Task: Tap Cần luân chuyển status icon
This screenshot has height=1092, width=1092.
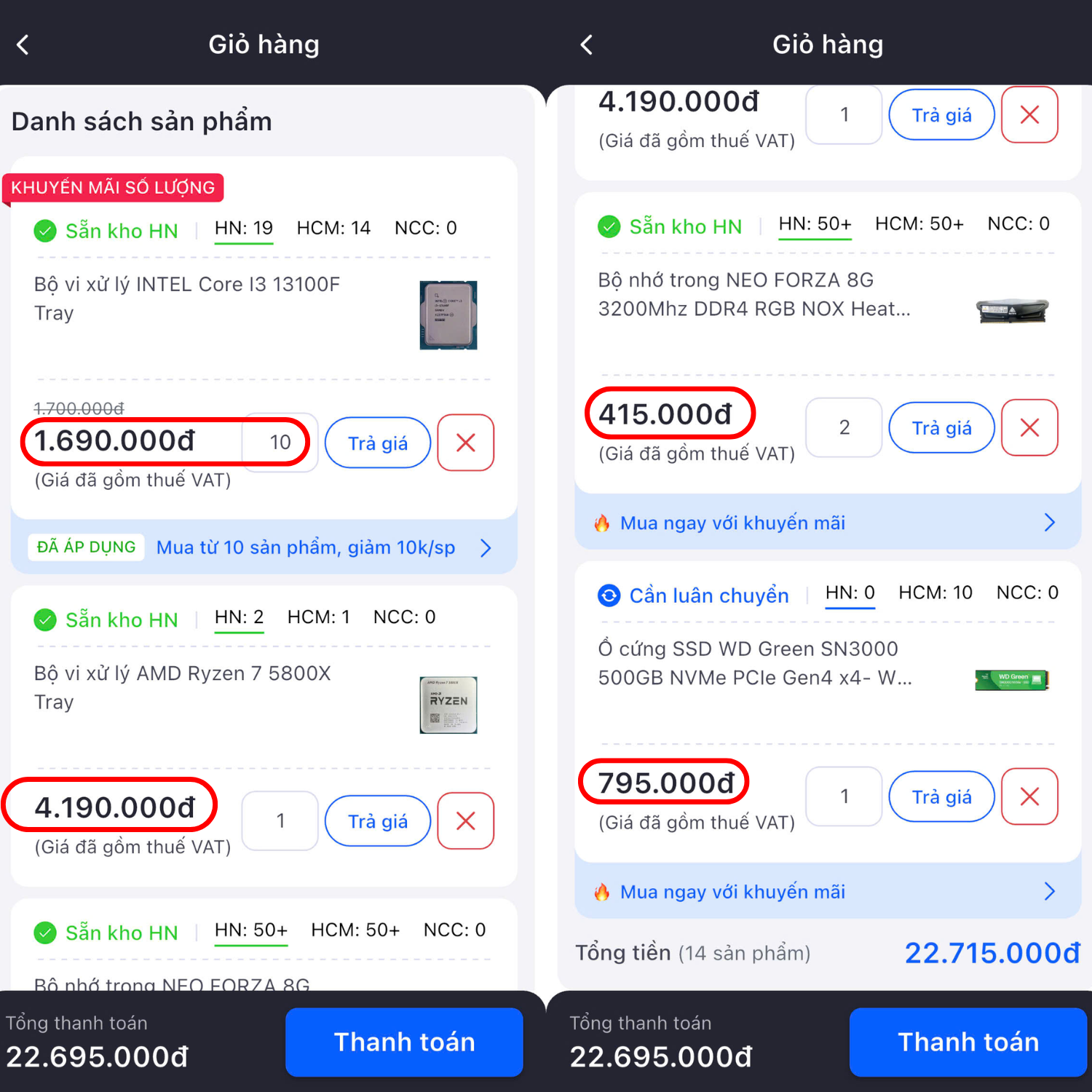Action: pos(609,596)
